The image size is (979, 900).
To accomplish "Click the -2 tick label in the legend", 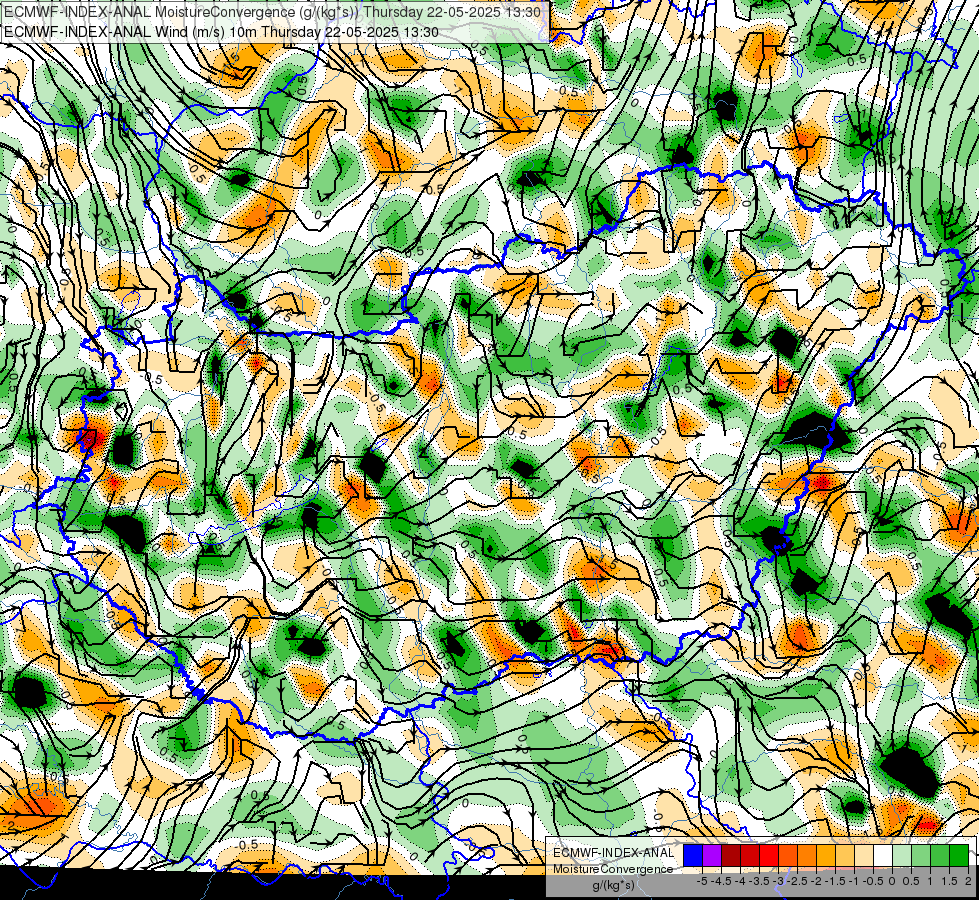I will coord(817,881).
